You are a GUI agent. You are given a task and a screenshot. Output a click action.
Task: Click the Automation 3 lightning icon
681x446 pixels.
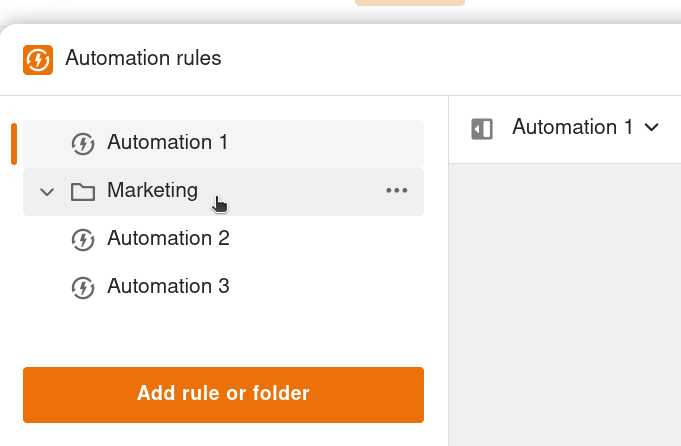[x=83, y=287]
